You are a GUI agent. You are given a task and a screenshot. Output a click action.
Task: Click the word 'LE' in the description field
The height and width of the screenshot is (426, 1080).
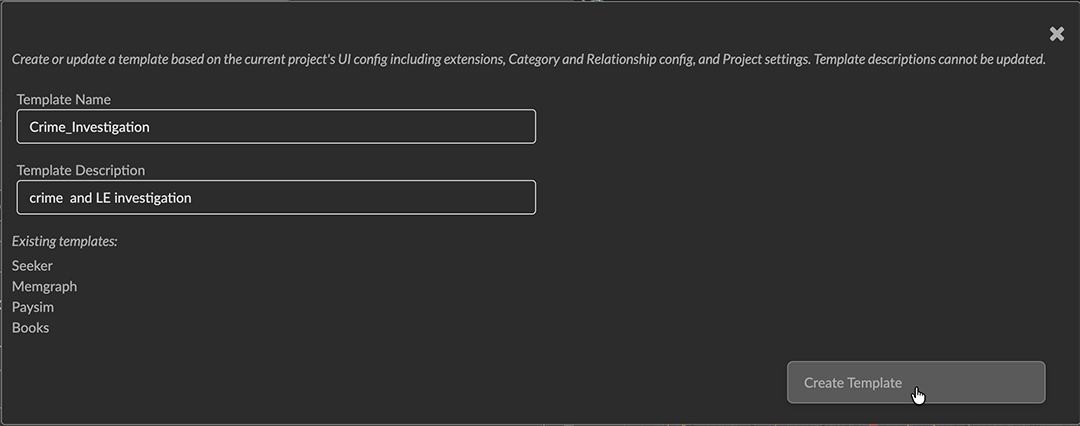pyautogui.click(x=103, y=198)
